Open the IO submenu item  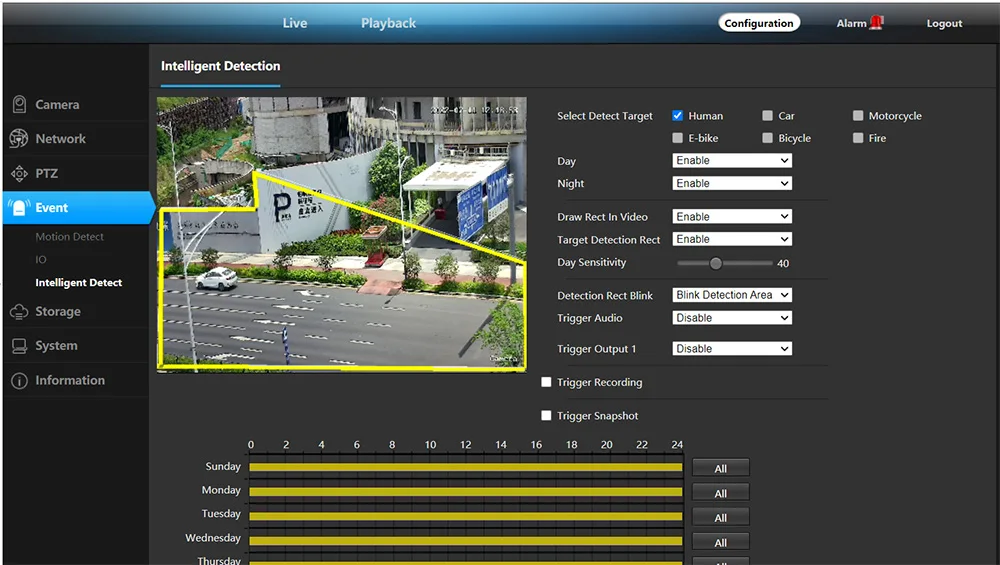pyautogui.click(x=41, y=260)
